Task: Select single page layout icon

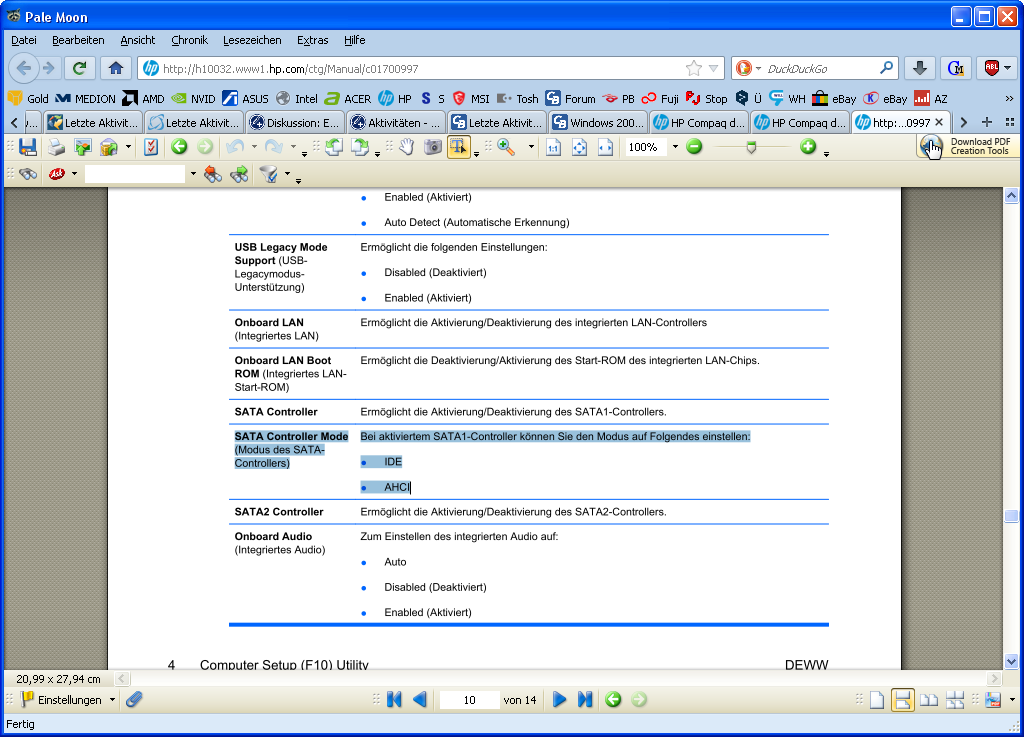Action: point(877,700)
